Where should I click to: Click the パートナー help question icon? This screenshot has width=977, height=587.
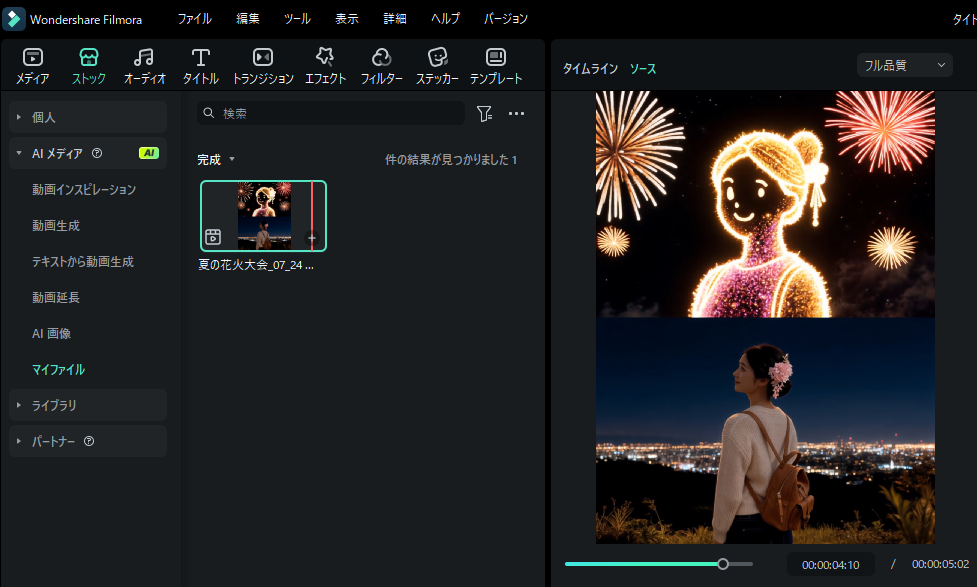coord(89,441)
